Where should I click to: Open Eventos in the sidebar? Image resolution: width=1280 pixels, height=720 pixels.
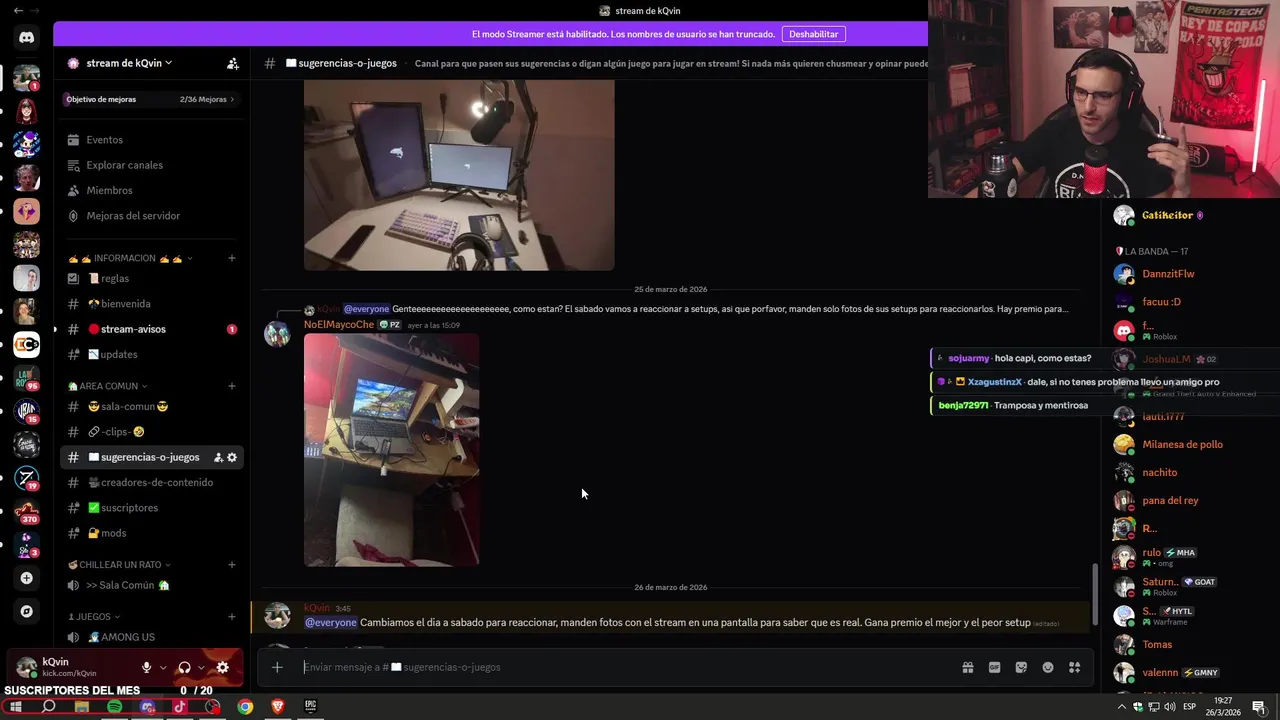151,140
